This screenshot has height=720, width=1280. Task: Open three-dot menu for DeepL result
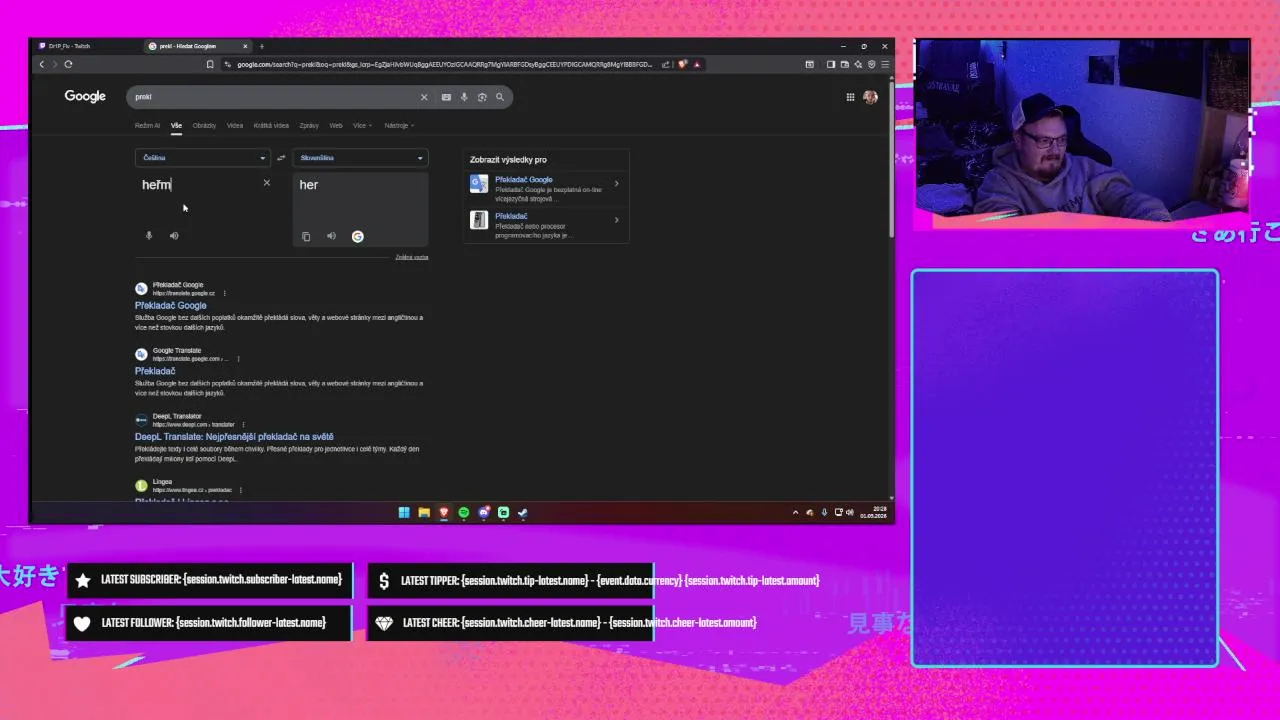click(244, 424)
